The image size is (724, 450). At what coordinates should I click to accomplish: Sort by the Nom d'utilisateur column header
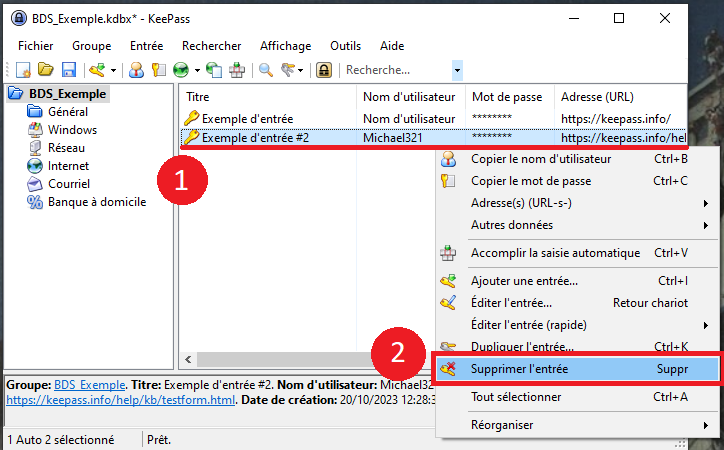pyautogui.click(x=411, y=97)
